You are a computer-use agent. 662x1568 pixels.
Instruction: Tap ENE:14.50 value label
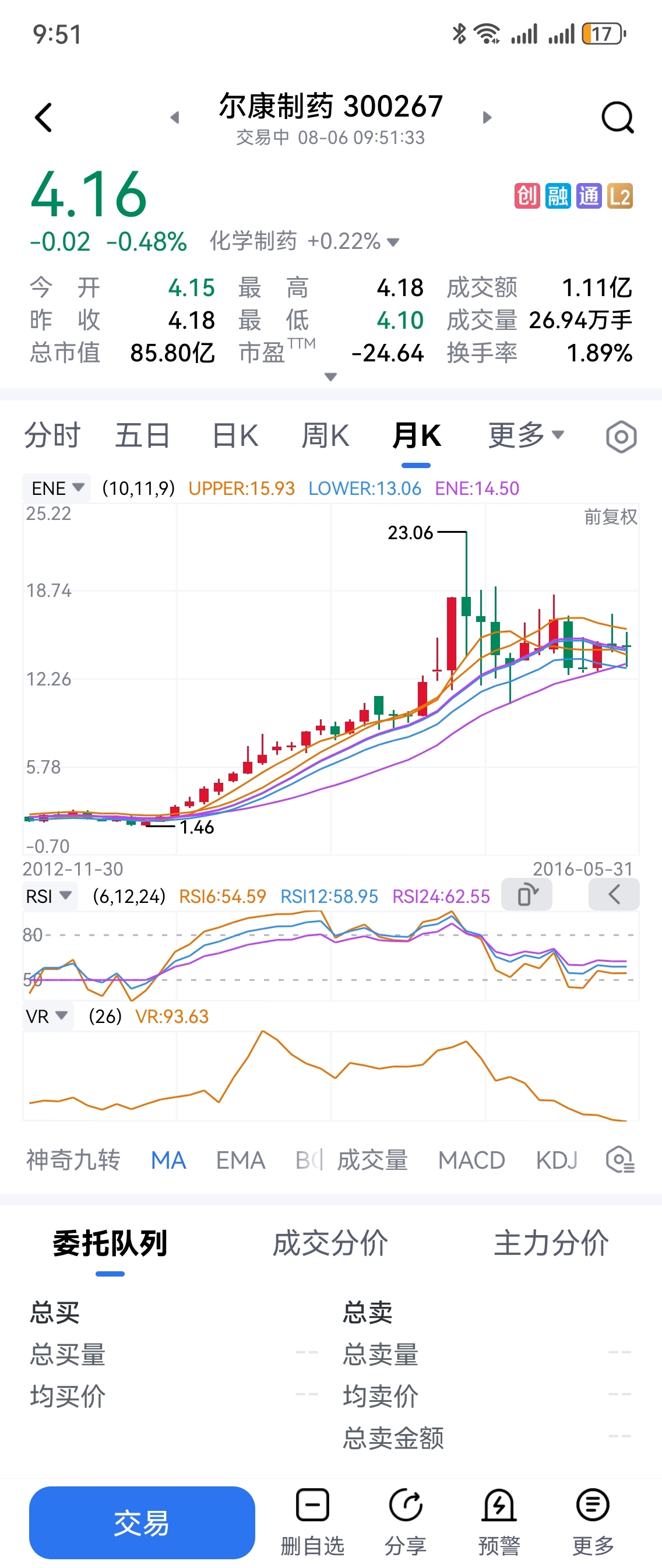point(477,488)
